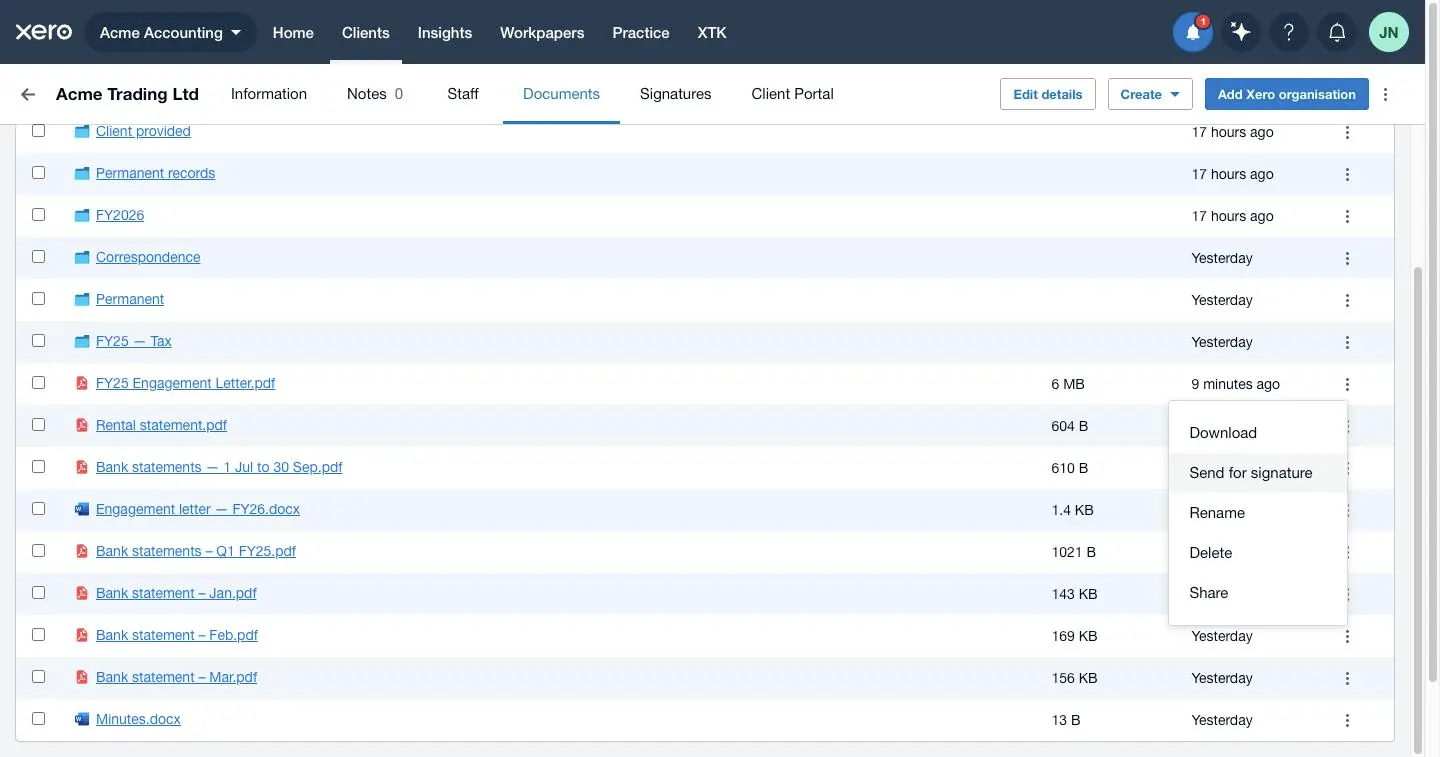This screenshot has height=757, width=1440.
Task: Tick the checkbox for Engagement letter — FY26.docx
Action: (x=38, y=508)
